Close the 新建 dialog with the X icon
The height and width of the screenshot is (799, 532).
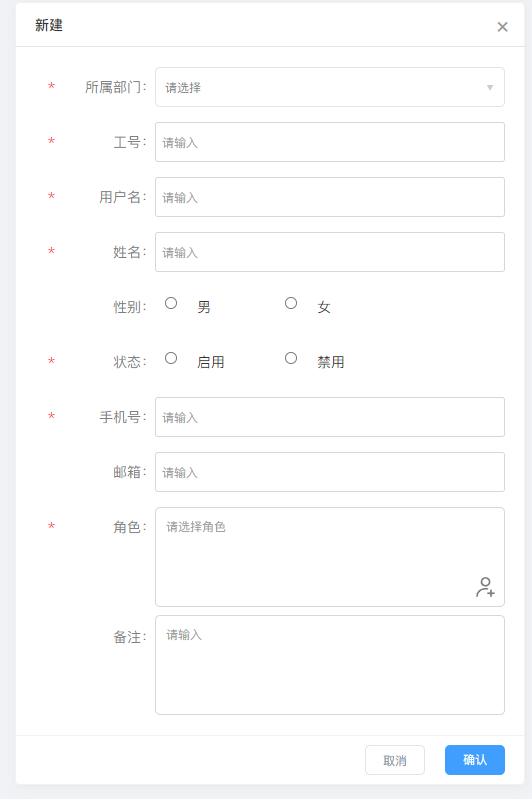click(502, 27)
